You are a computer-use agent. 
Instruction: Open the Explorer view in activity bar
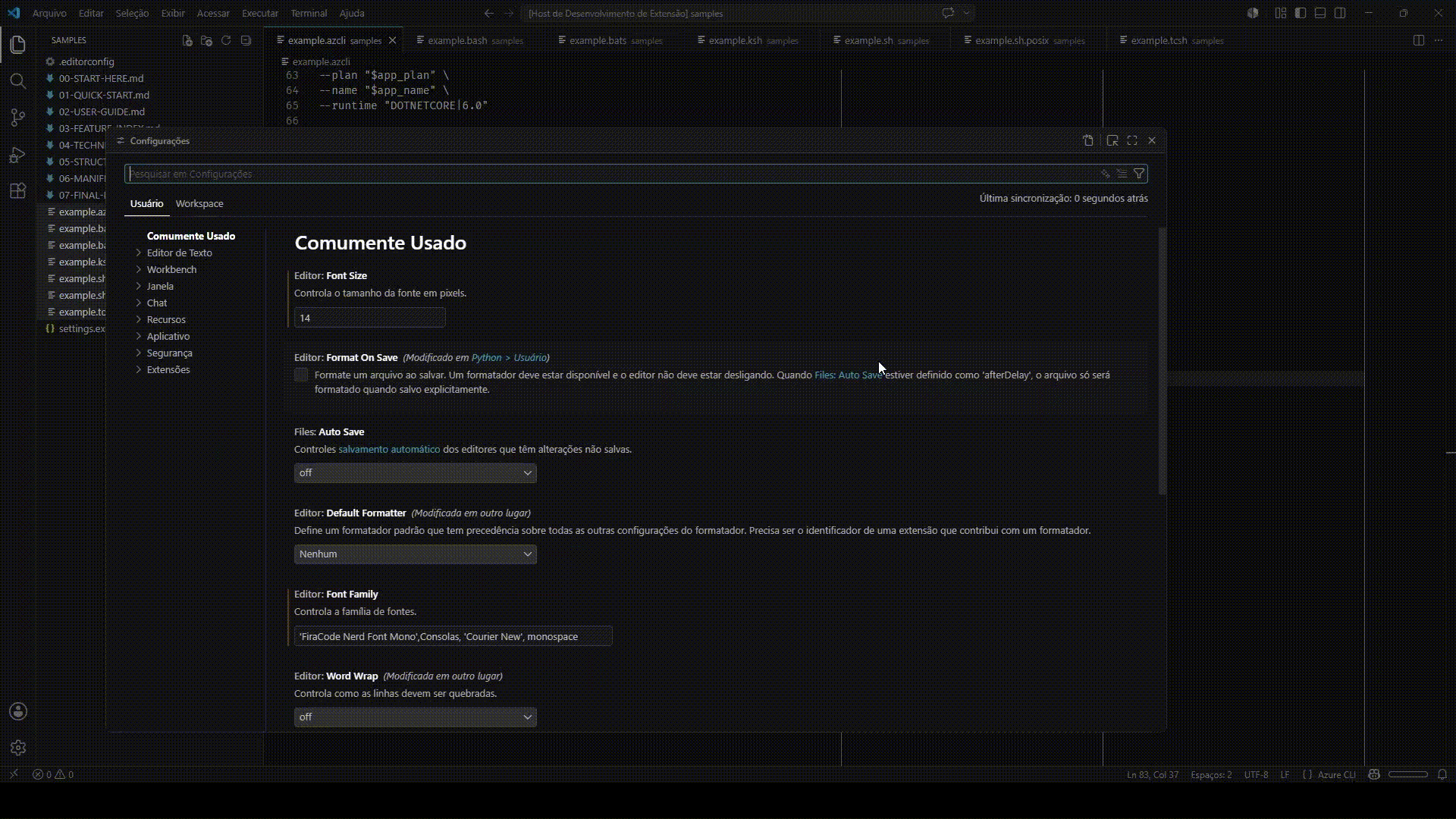18,45
